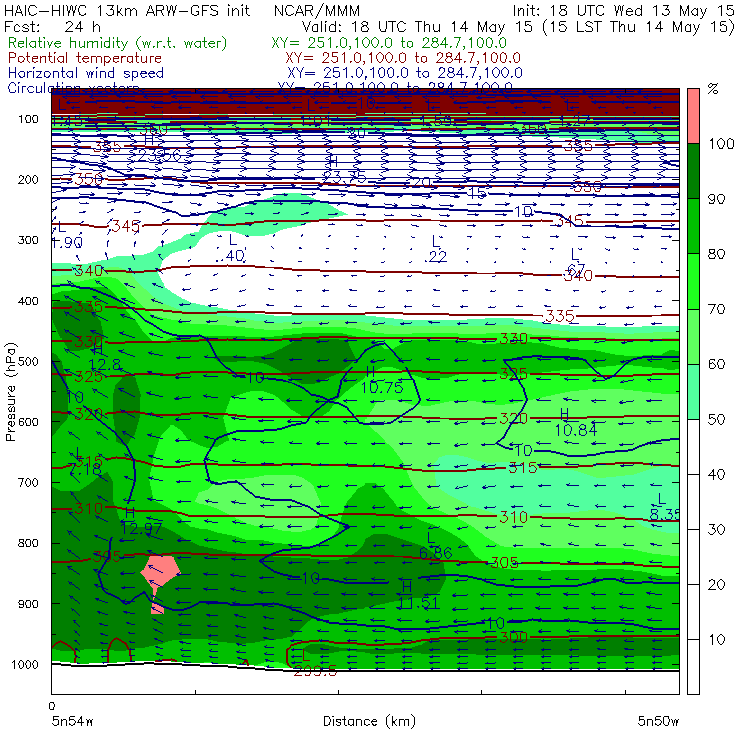Click the pink above-100% colorbar swatch
The image size is (740, 740).
[693, 116]
